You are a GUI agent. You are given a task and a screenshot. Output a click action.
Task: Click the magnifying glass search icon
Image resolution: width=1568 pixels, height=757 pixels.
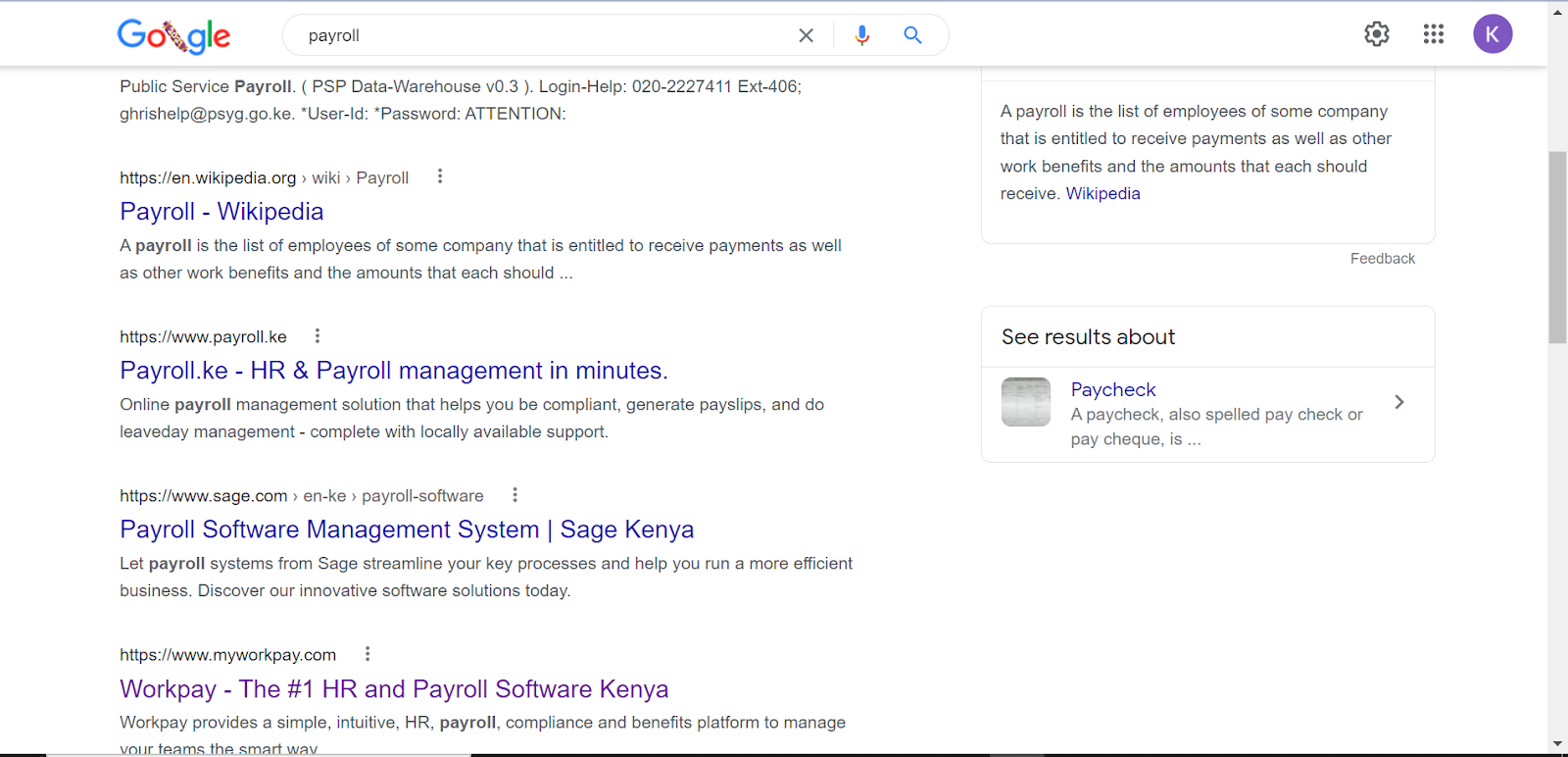(x=912, y=35)
